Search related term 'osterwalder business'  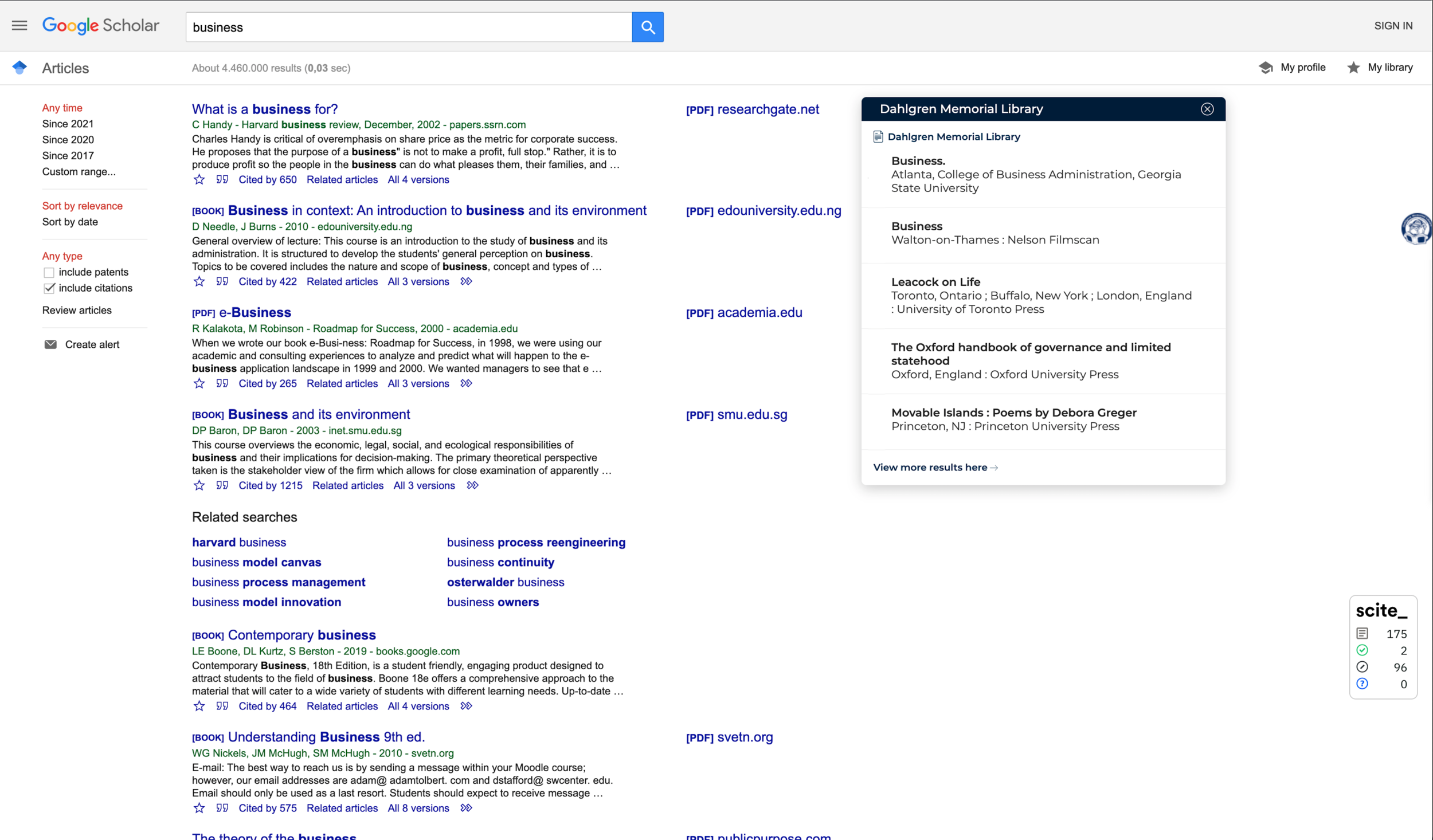pos(506,583)
